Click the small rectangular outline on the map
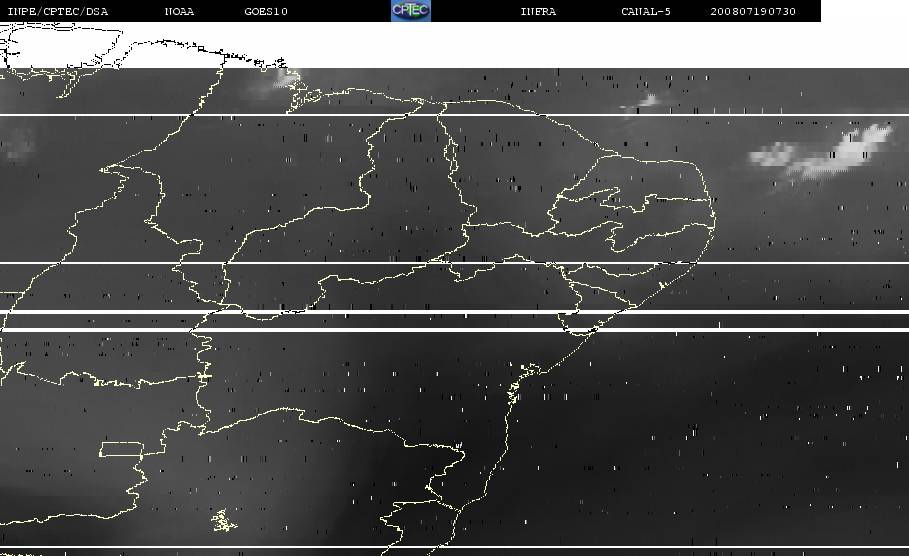Image resolution: width=909 pixels, height=556 pixels. coord(120,449)
